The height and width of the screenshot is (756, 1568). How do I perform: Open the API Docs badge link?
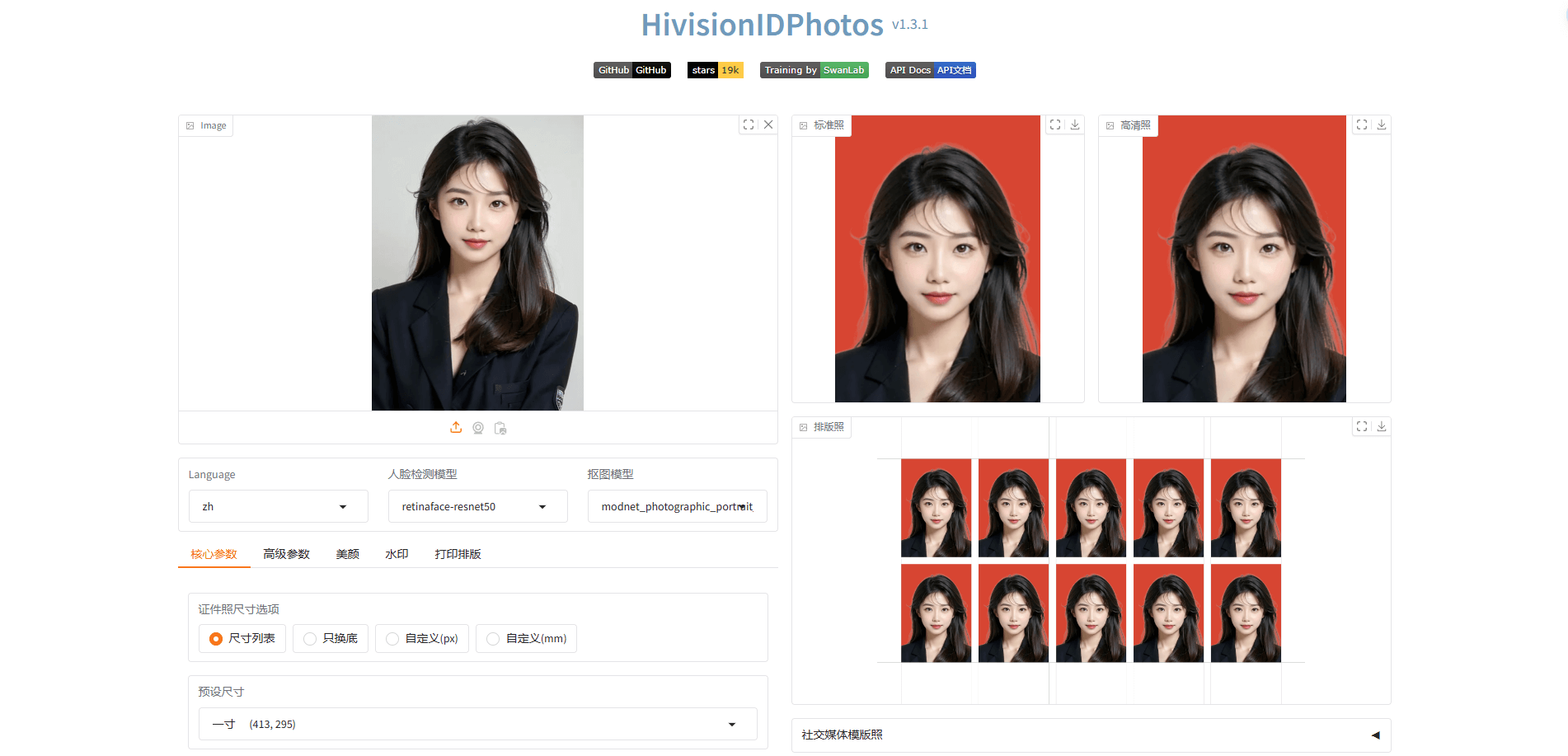(x=930, y=70)
